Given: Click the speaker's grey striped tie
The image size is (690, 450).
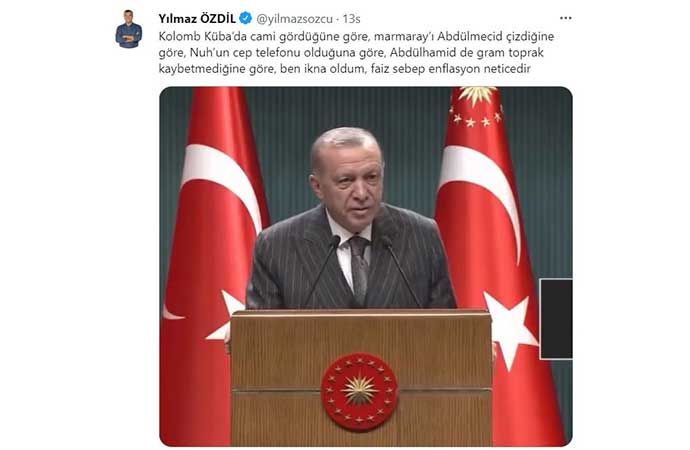Looking at the screenshot, I should pyautogui.click(x=359, y=269).
